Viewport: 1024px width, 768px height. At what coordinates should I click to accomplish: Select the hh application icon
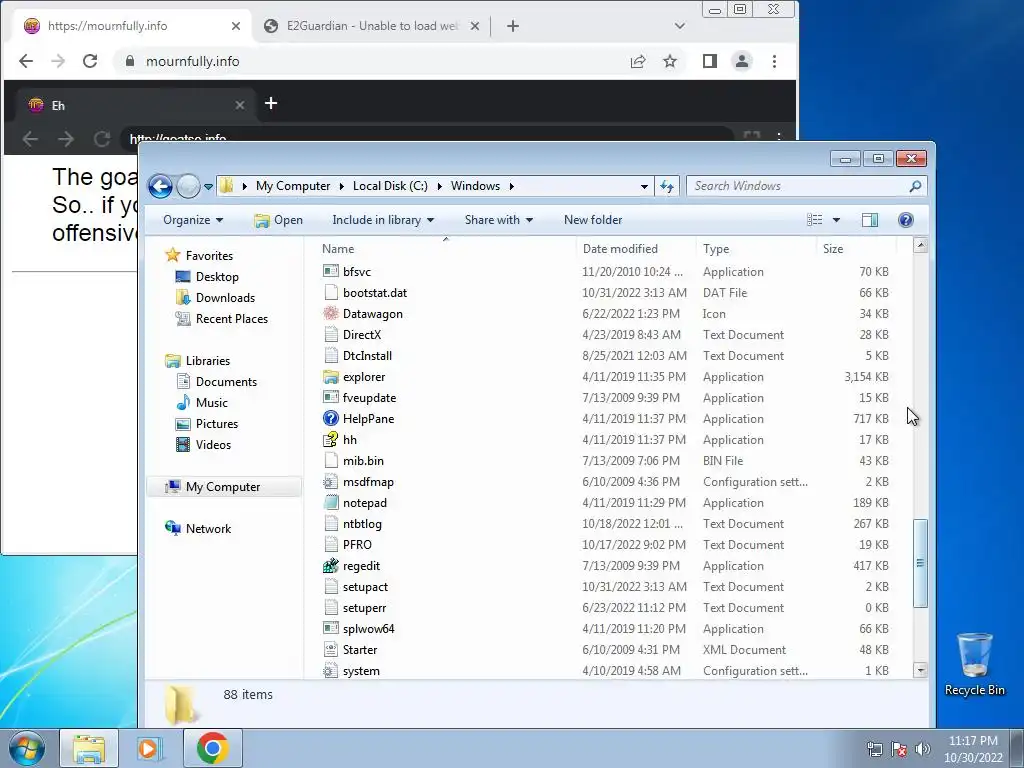pos(331,440)
